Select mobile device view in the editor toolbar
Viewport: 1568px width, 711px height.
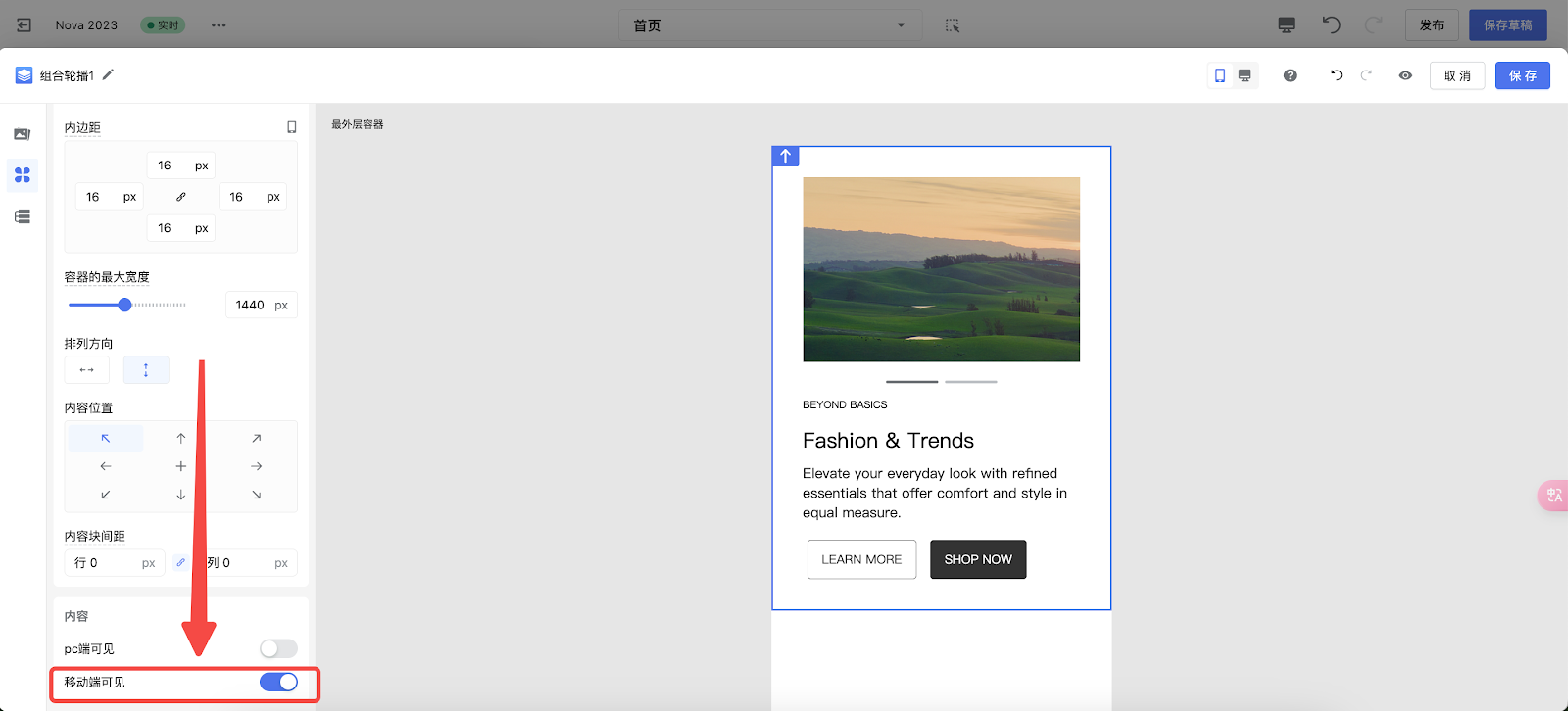1220,75
